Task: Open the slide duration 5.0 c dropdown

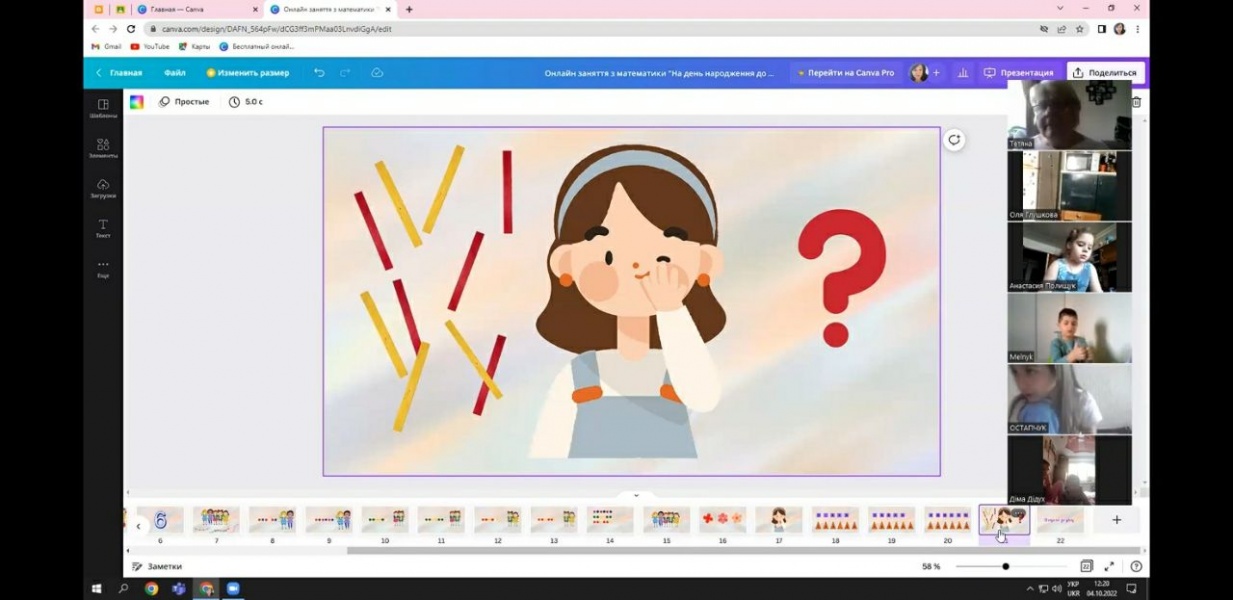Action: click(x=246, y=102)
